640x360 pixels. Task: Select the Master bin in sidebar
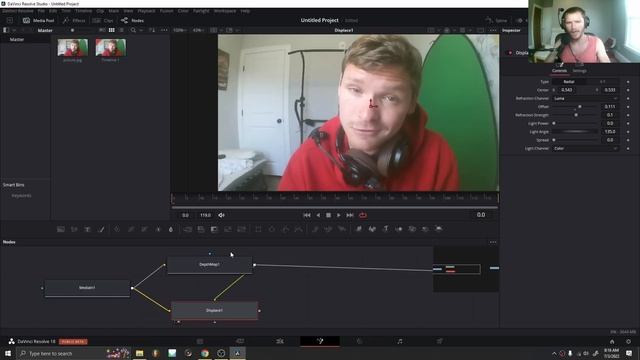click(x=17, y=40)
